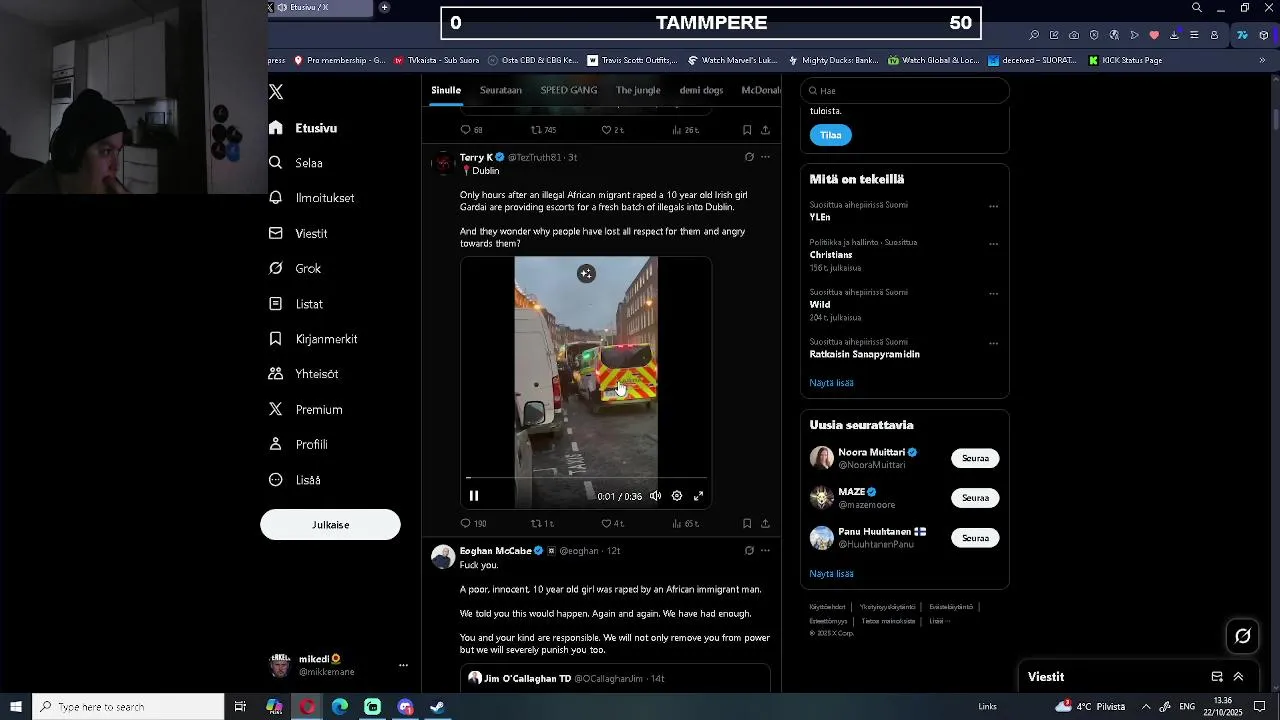
Task: Click the Hae search field
Action: (905, 90)
